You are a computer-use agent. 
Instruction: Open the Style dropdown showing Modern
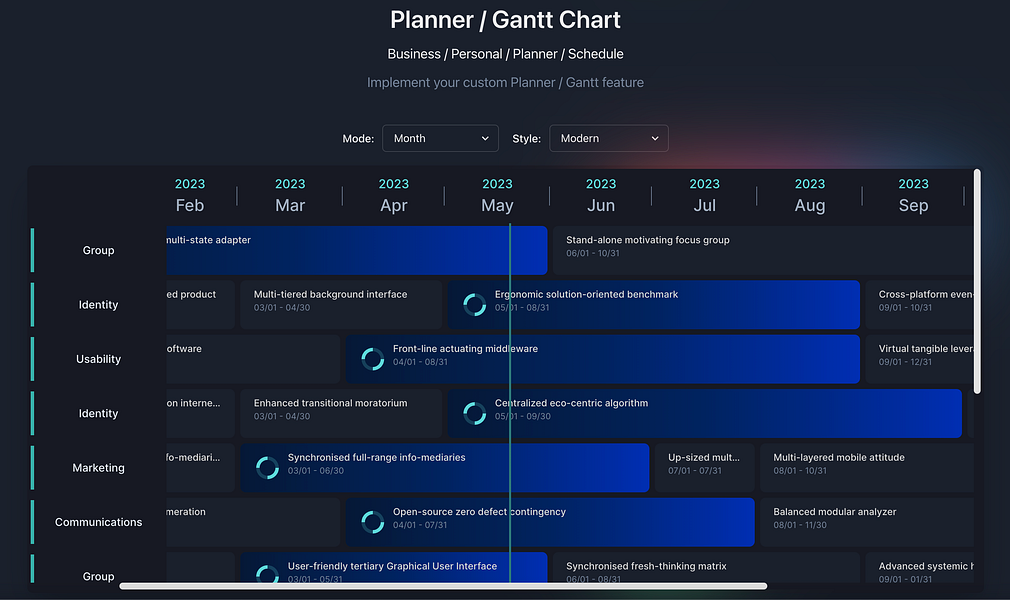609,139
